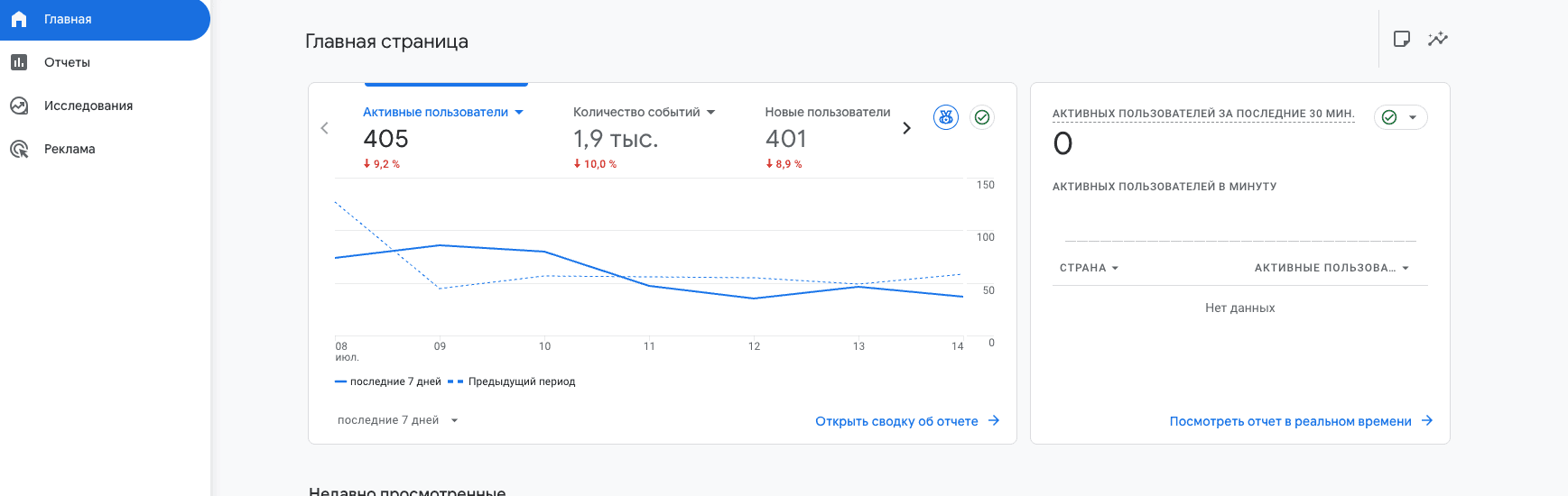Select the Новые пользователи metric tab
This screenshot has width=1568, height=496.
tap(827, 113)
